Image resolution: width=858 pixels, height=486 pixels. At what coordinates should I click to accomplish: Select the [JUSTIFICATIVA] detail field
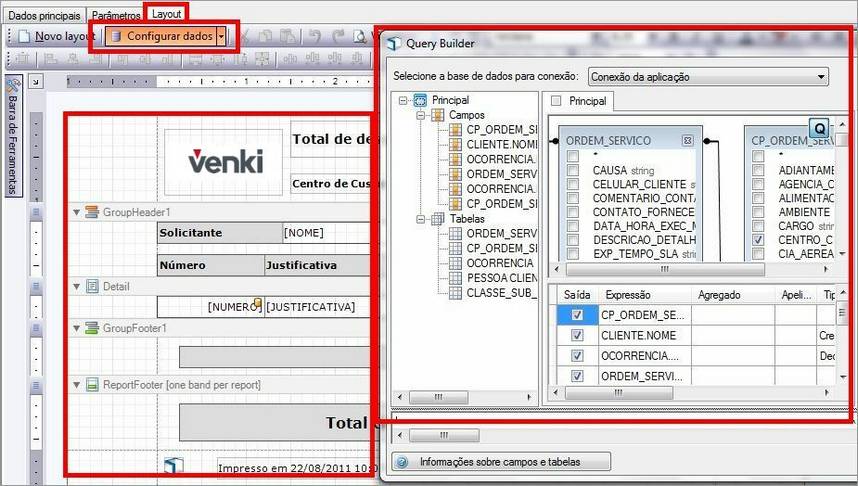(x=318, y=307)
